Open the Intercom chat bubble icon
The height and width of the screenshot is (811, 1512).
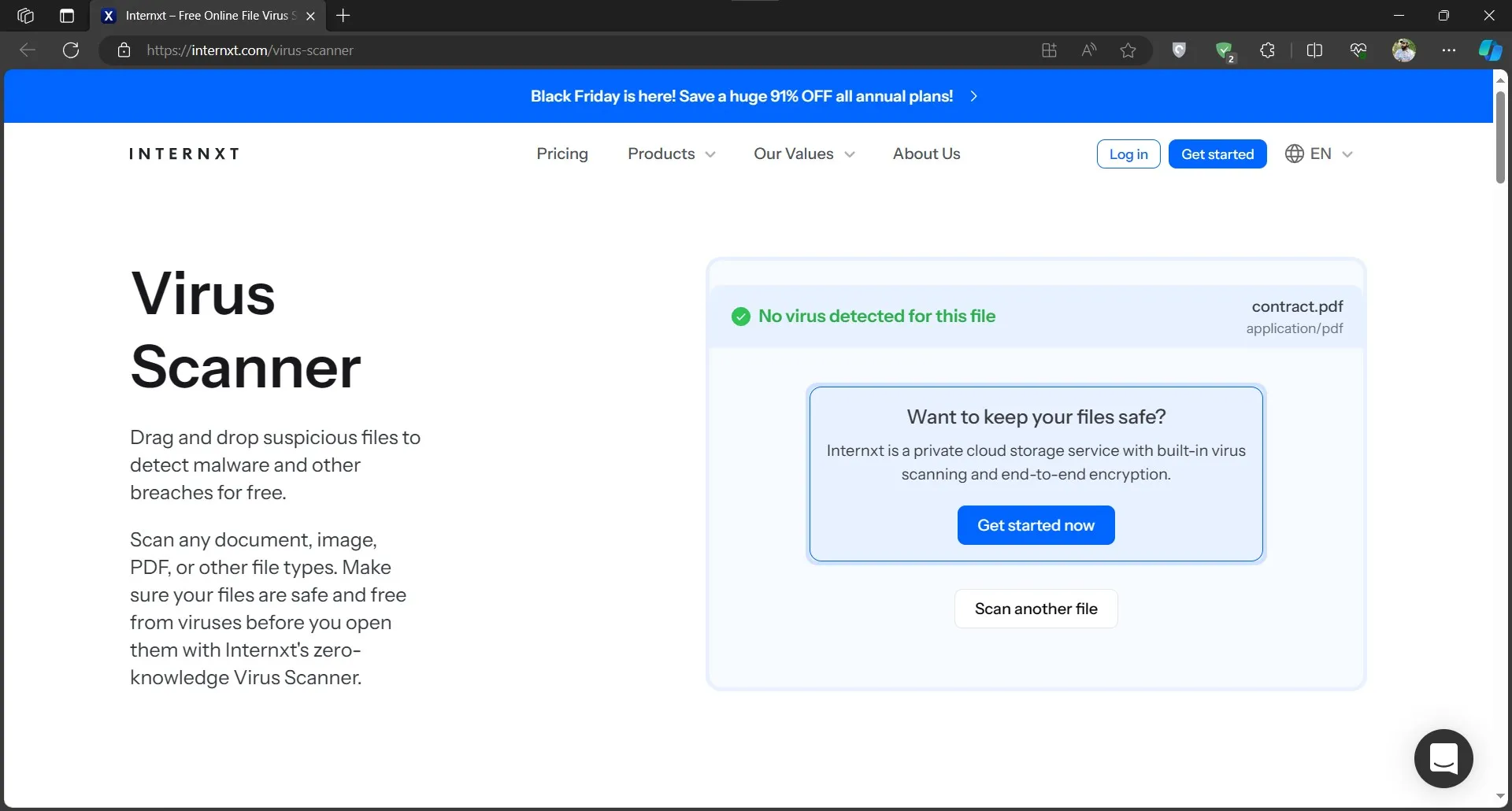coord(1443,757)
